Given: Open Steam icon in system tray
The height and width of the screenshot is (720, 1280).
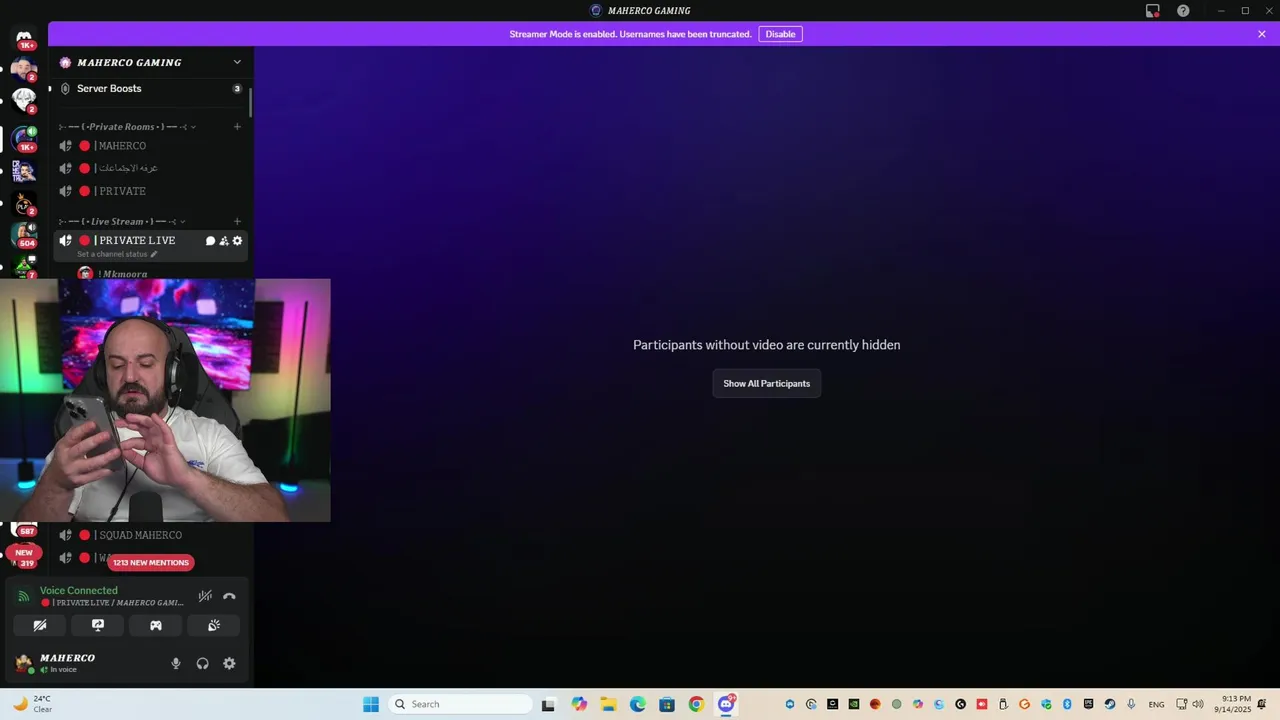Looking at the screenshot, I should (x=1110, y=704).
